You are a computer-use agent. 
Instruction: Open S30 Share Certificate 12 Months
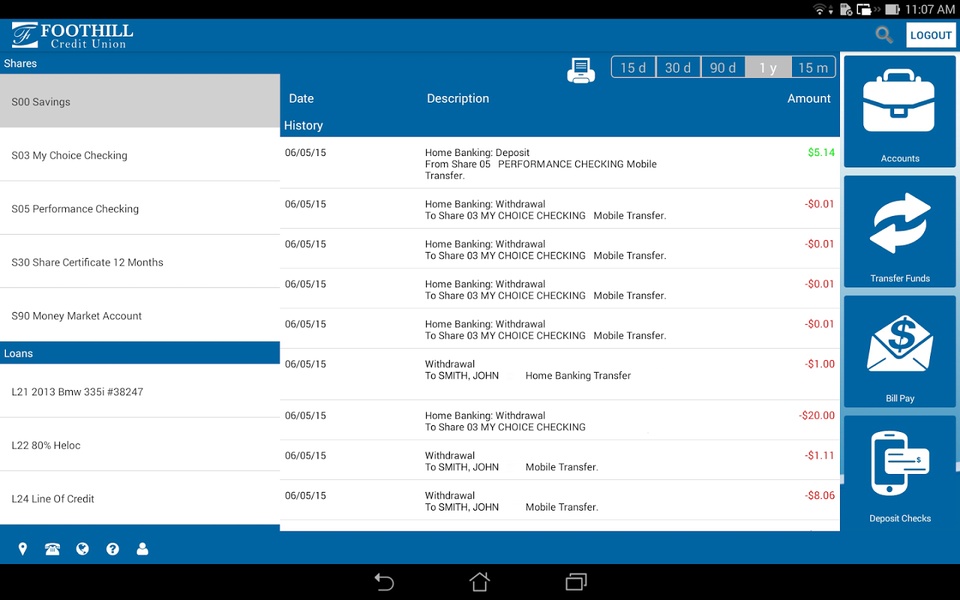click(140, 261)
